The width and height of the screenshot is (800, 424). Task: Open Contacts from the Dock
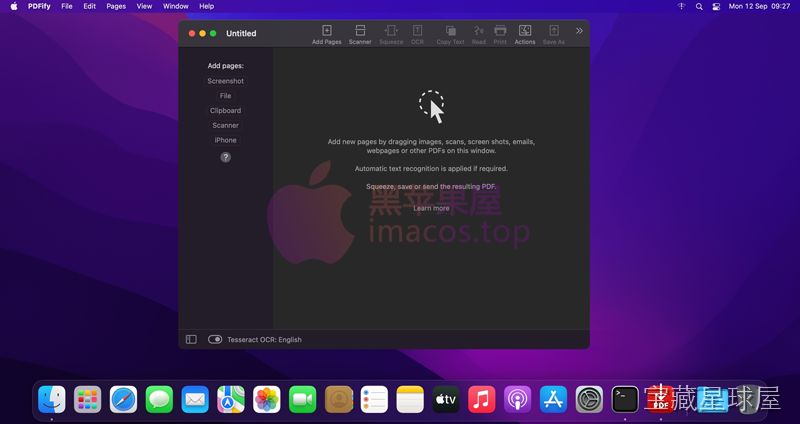[x=339, y=400]
